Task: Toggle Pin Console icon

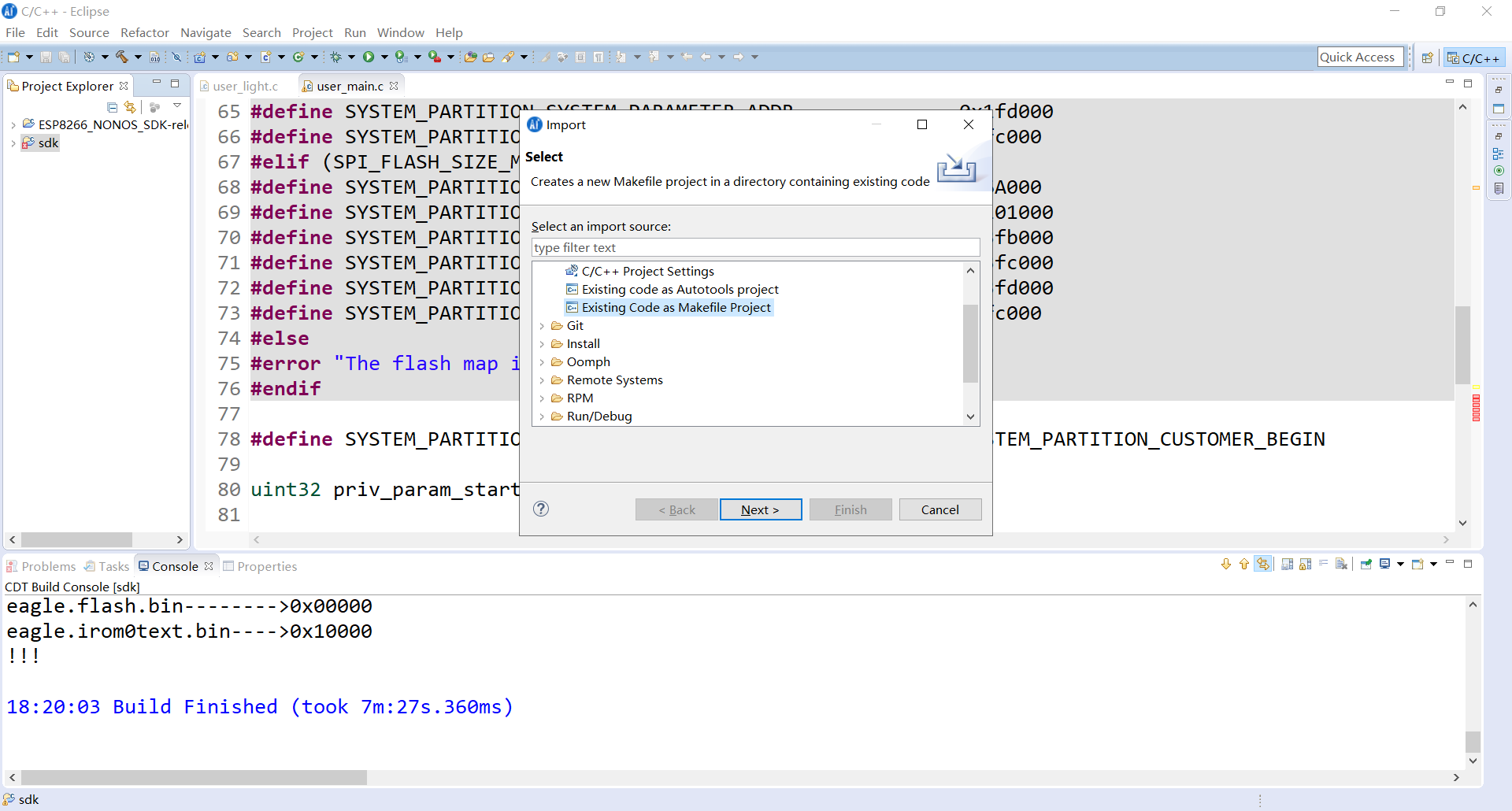Action: pyautogui.click(x=1366, y=564)
